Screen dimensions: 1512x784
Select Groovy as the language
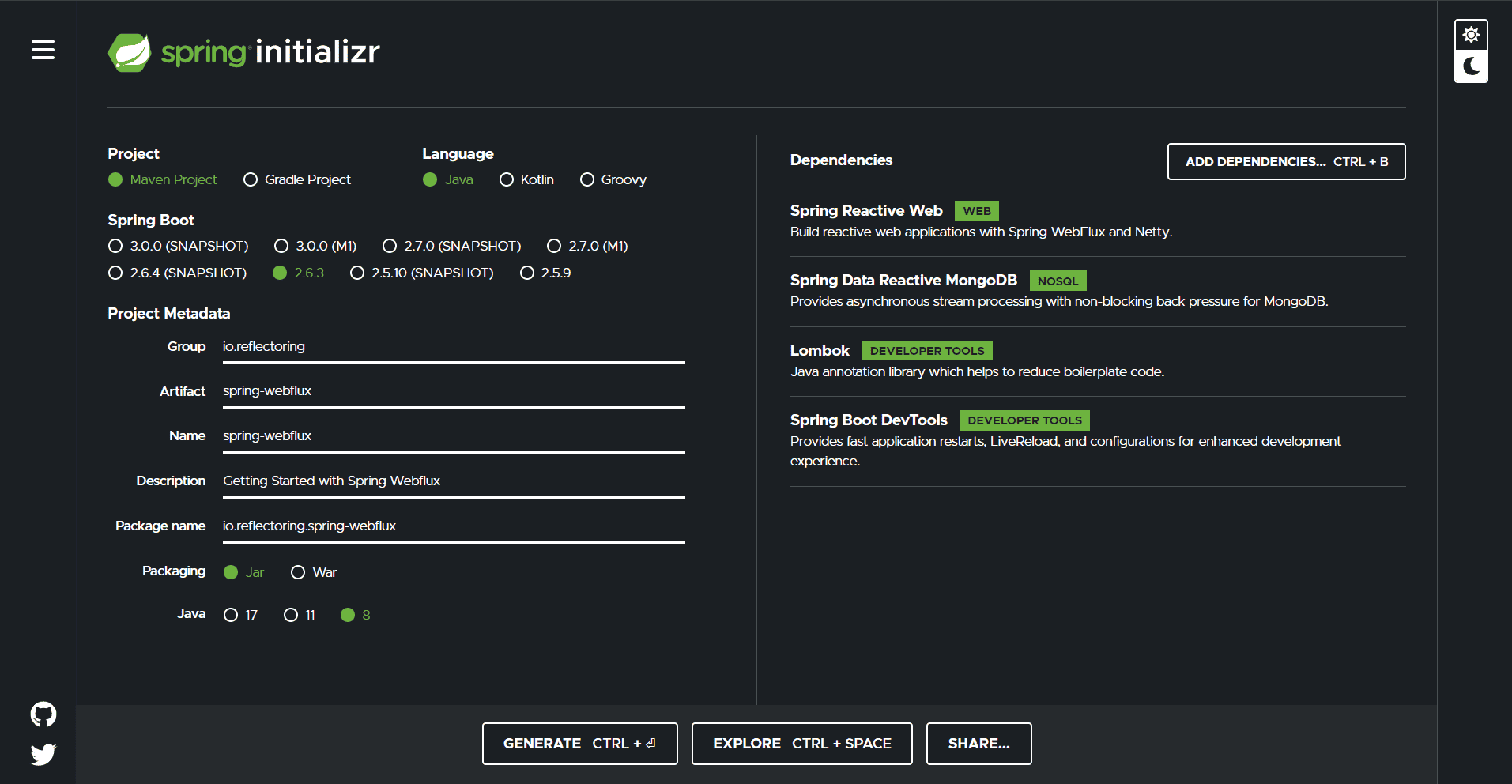point(587,179)
